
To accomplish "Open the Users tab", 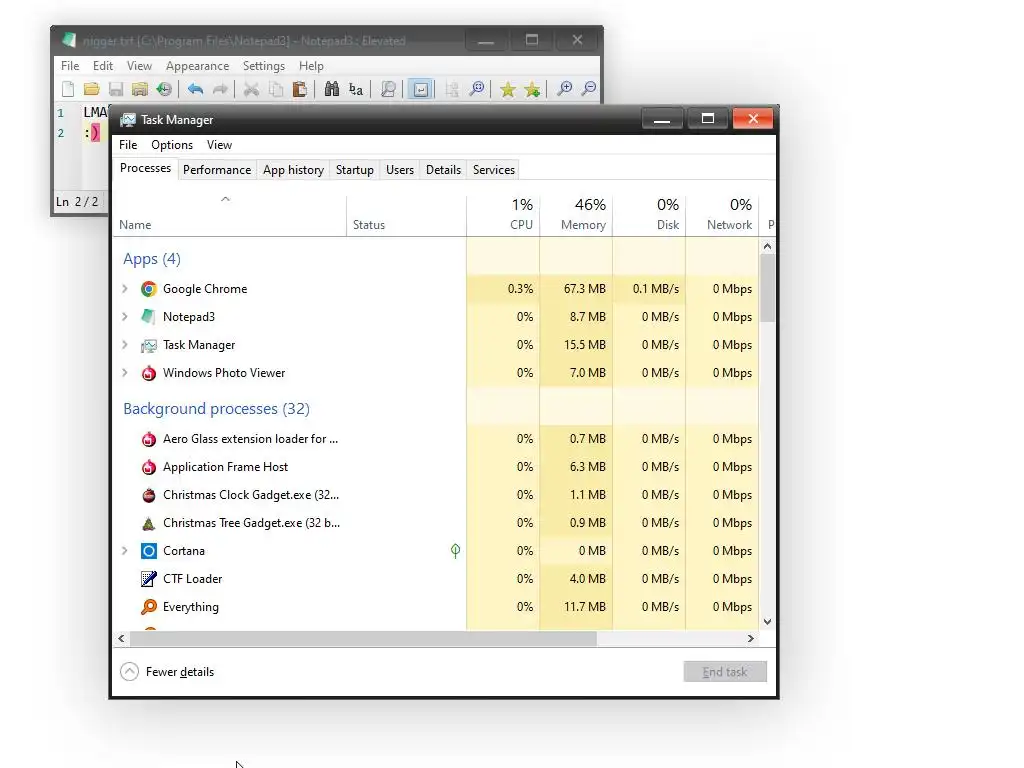I will (x=400, y=170).
